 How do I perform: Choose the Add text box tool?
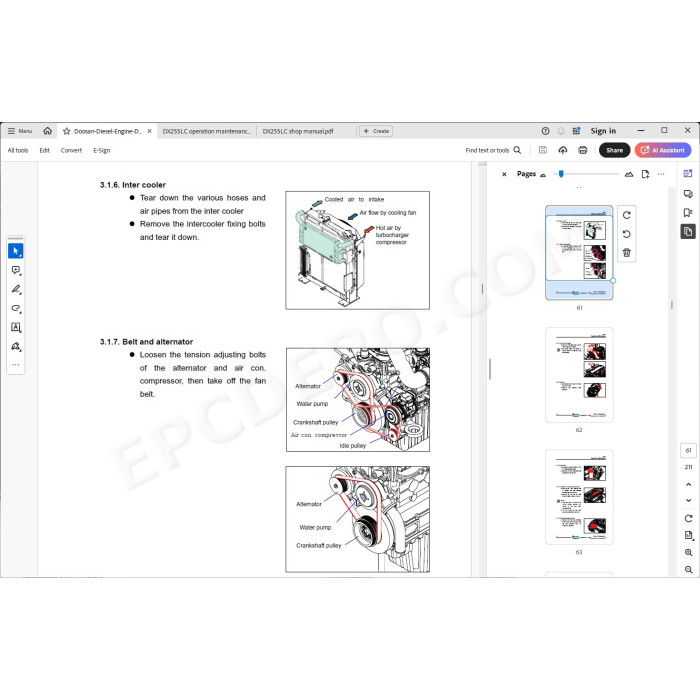[16, 327]
